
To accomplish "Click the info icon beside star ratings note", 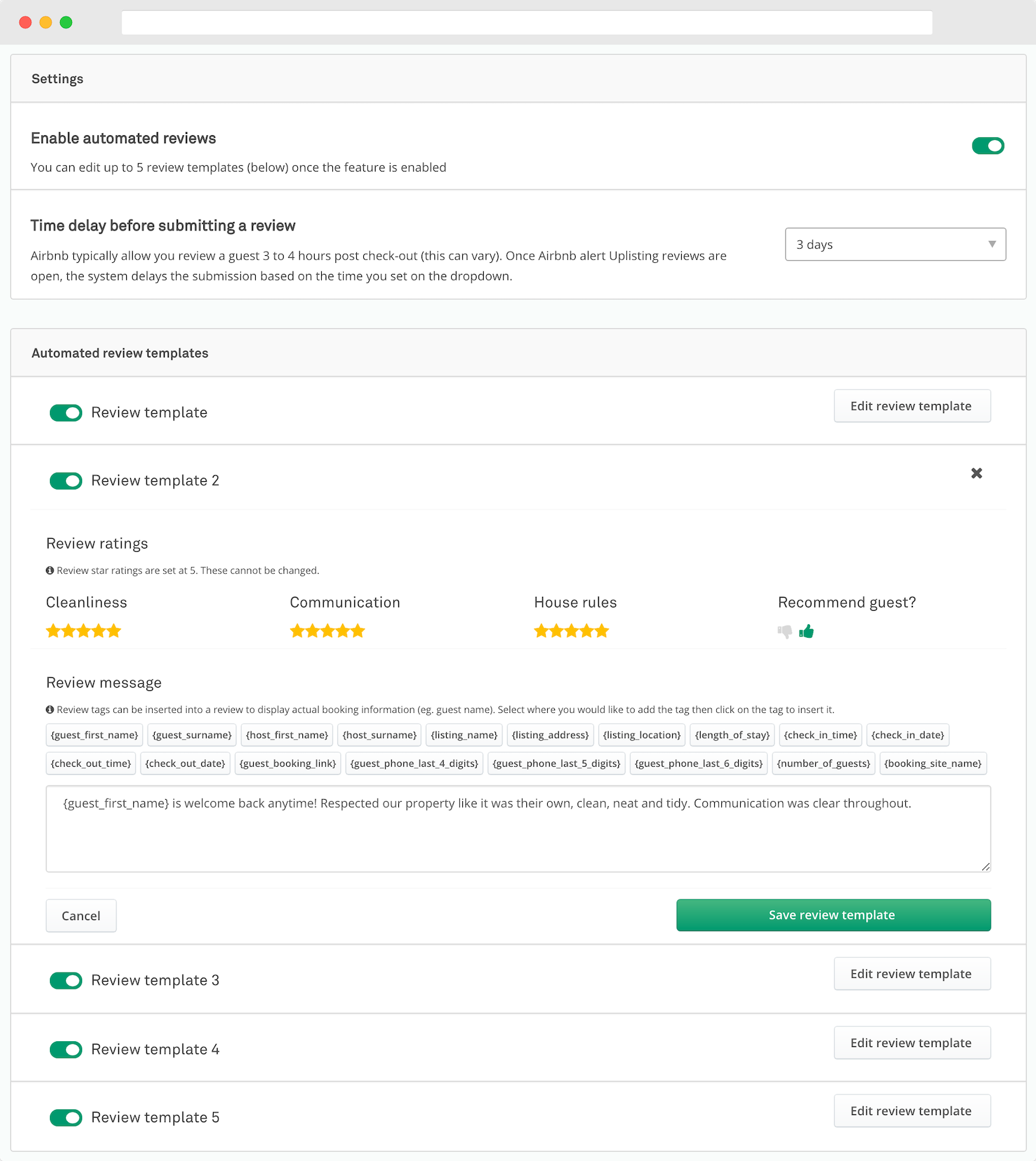I will pyautogui.click(x=50, y=570).
